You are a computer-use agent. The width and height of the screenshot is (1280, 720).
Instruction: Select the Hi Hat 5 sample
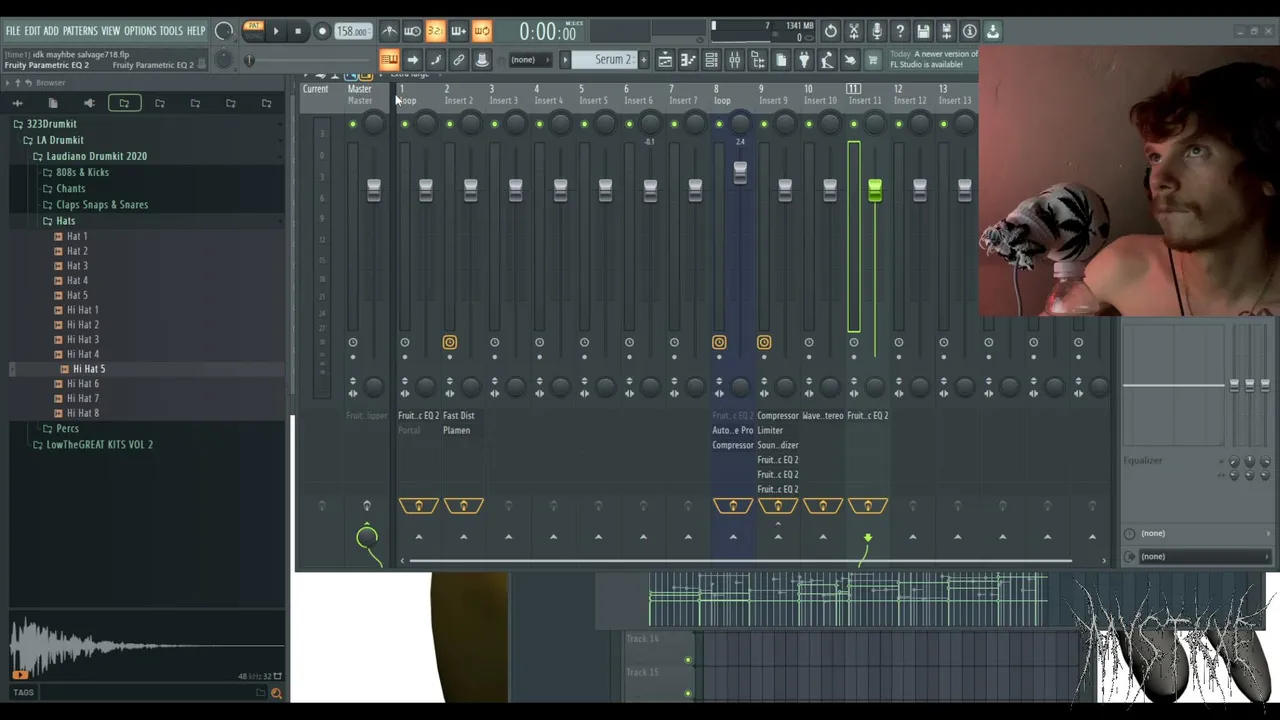tap(89, 369)
